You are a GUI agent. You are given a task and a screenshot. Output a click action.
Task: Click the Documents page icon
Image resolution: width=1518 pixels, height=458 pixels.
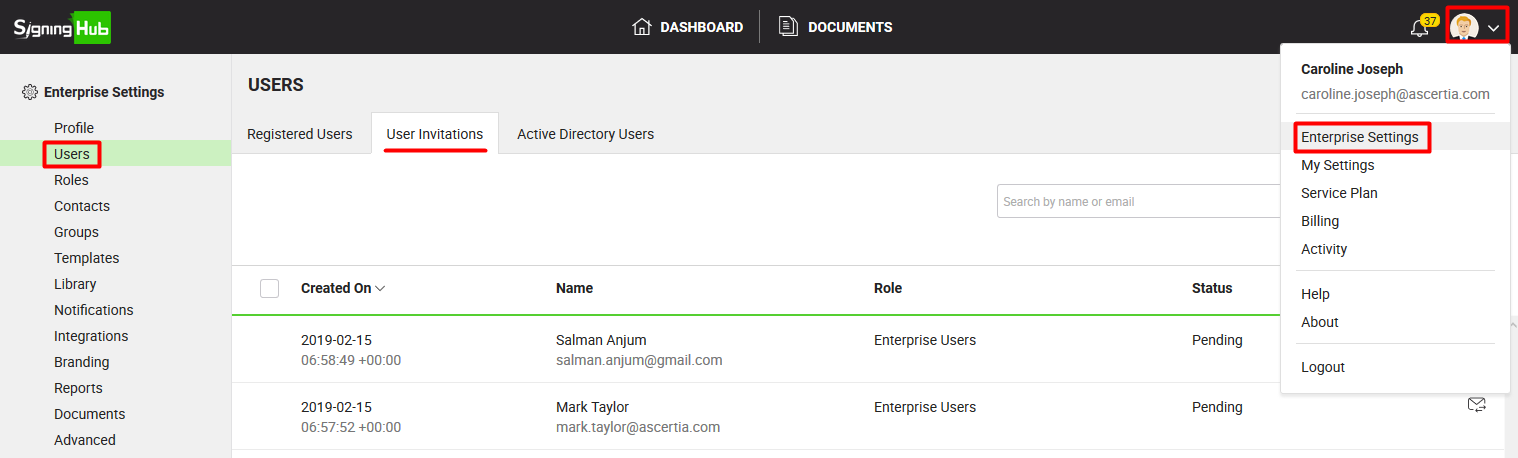click(789, 27)
